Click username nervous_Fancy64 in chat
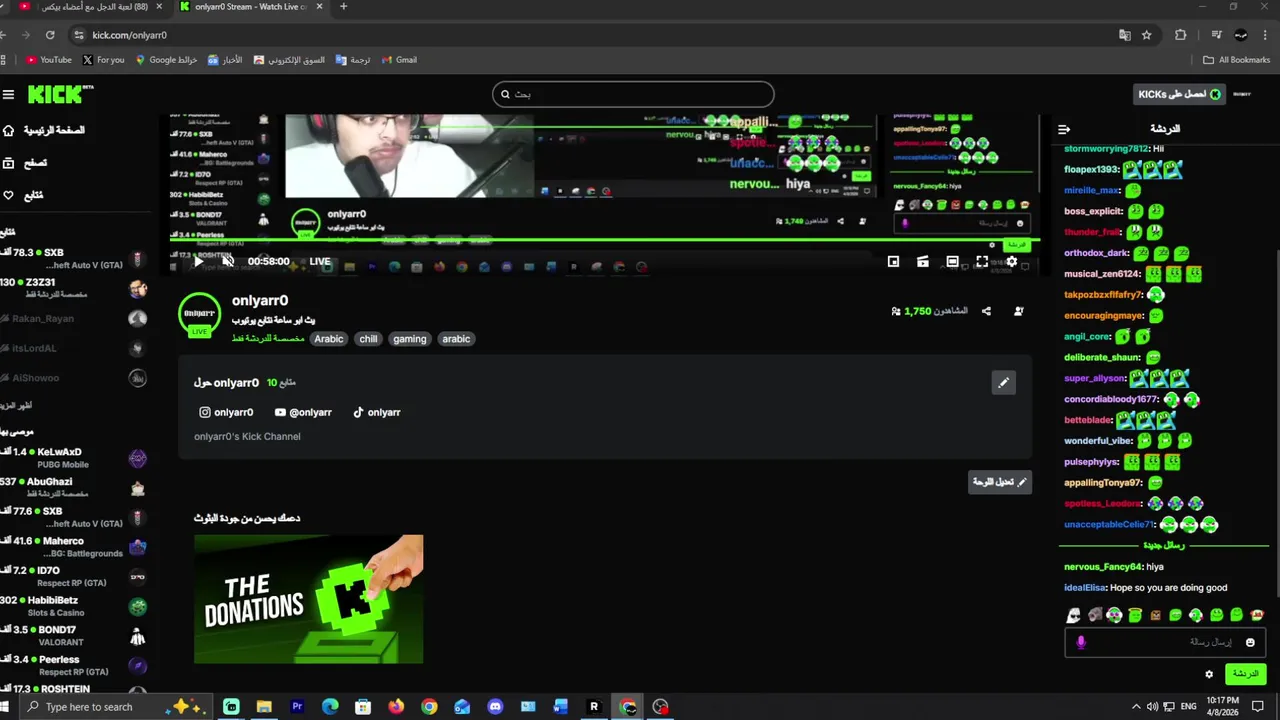The width and height of the screenshot is (1280, 720). [x=1103, y=567]
